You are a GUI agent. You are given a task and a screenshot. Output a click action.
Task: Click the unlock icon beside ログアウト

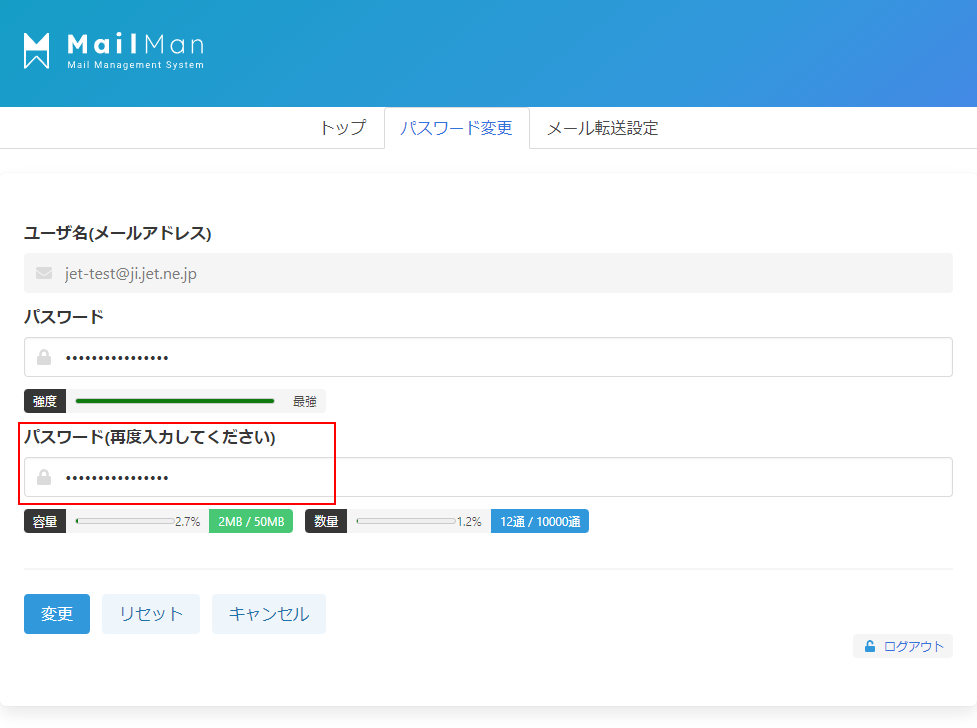click(870, 646)
